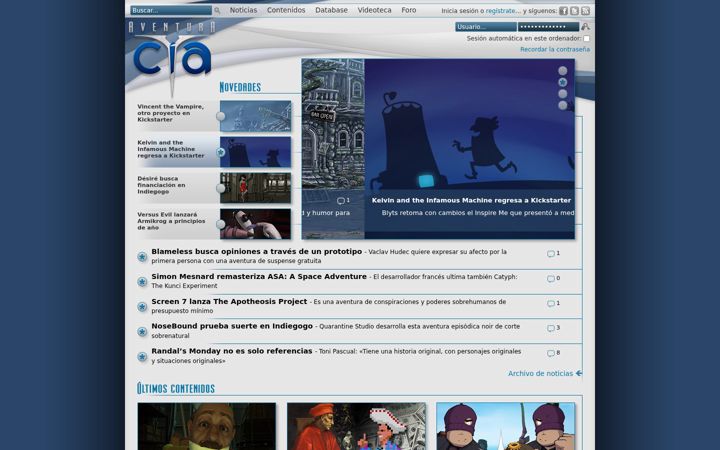
Task: Click the arrow next to Archivo de noticias
Action: 579,373
